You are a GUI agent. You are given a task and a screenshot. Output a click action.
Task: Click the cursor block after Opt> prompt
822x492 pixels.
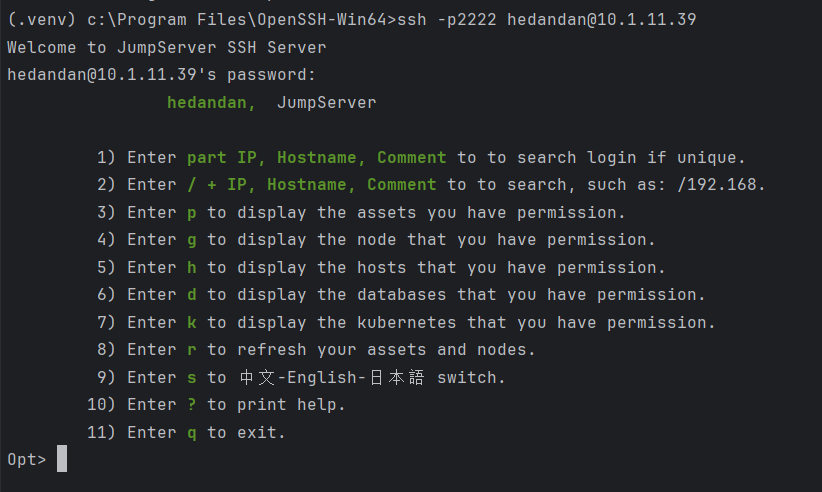click(x=62, y=458)
